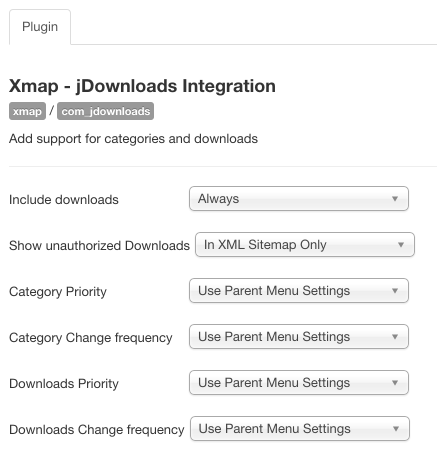Open the Downloads Priority dropdown
437x455 pixels.
[299, 383]
